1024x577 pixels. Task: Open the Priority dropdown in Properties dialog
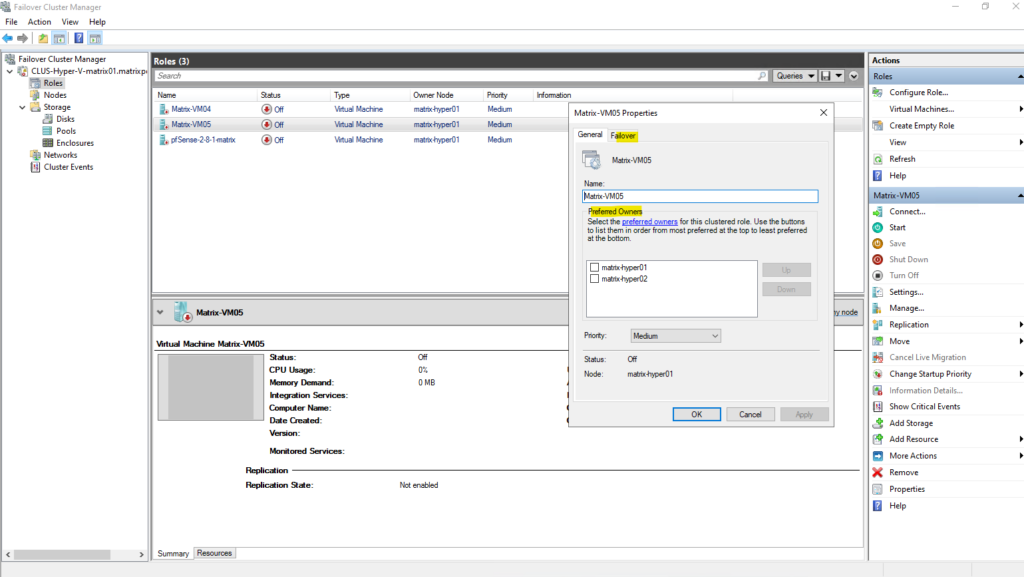point(675,336)
